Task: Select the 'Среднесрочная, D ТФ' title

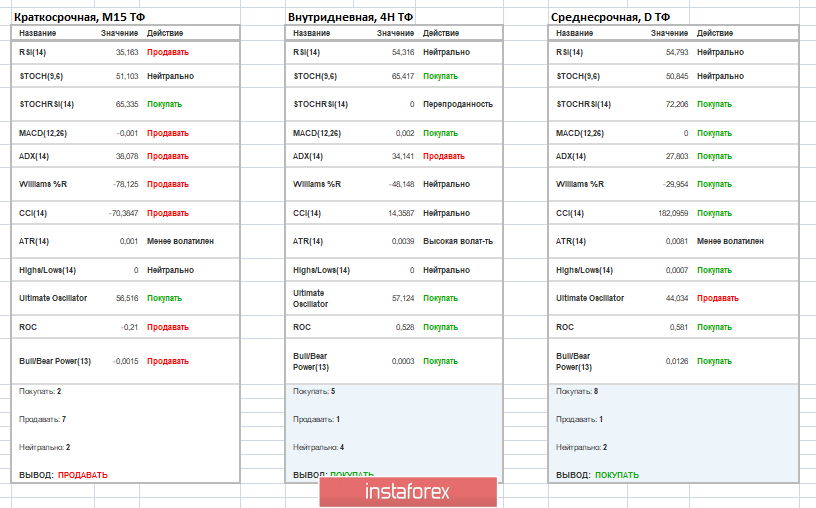Action: [610, 17]
